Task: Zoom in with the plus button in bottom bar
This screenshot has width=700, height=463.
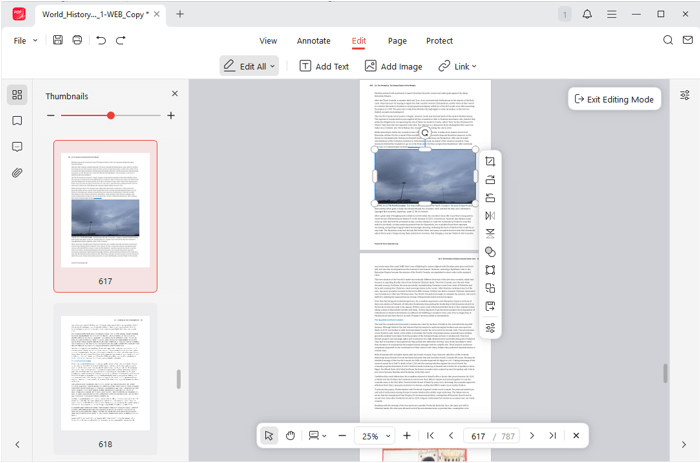Action: tap(407, 436)
